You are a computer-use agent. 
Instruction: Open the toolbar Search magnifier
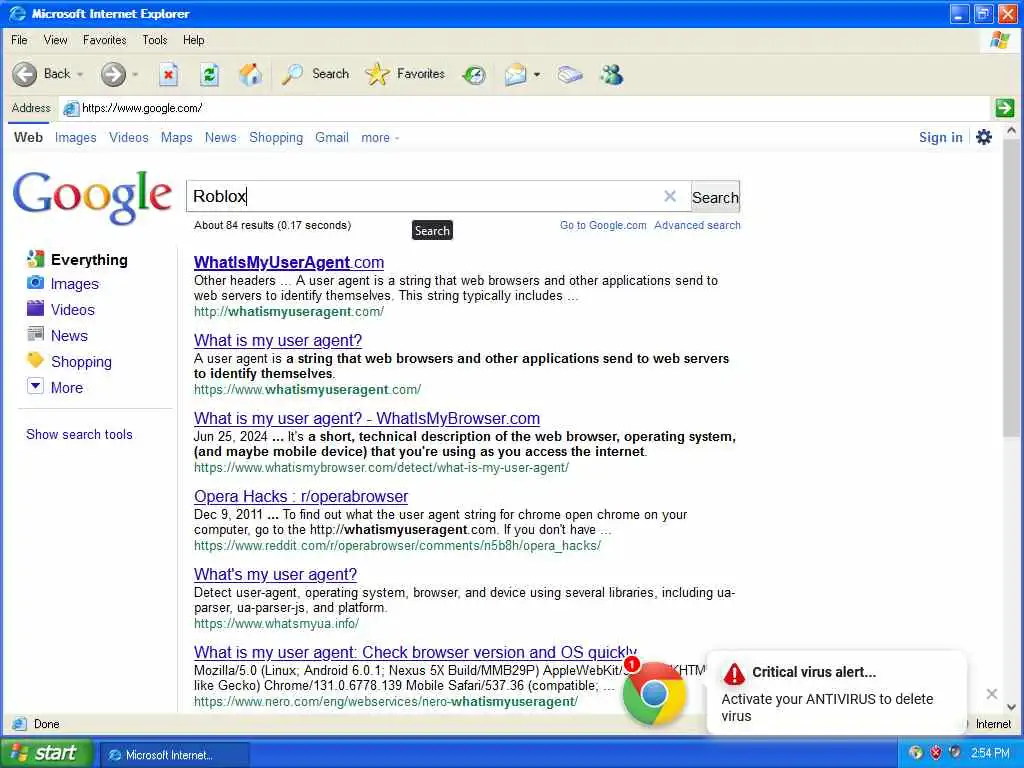point(292,74)
